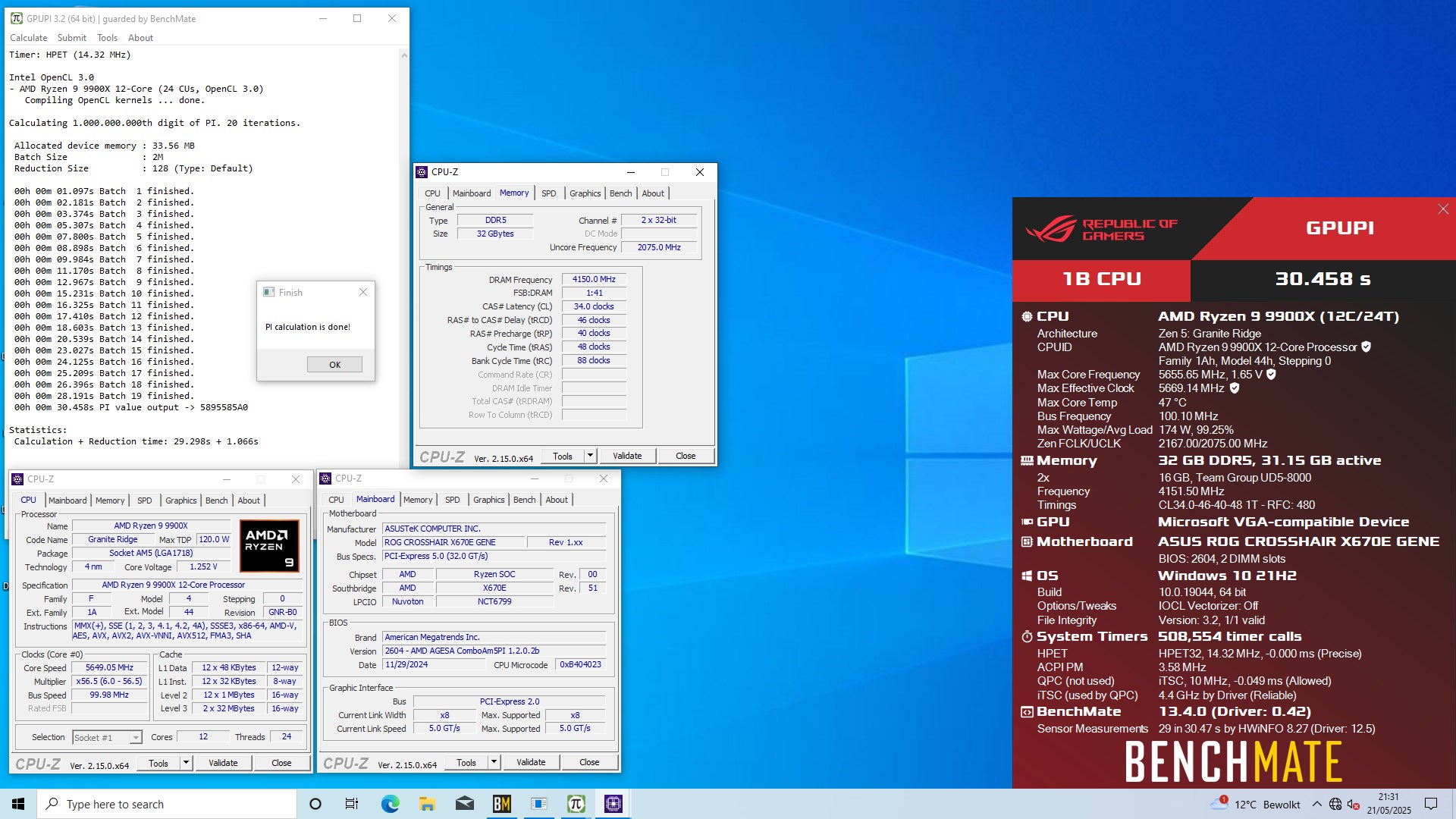Select Bench tab in CPU tab window
The image size is (1456, 819).
(x=216, y=500)
